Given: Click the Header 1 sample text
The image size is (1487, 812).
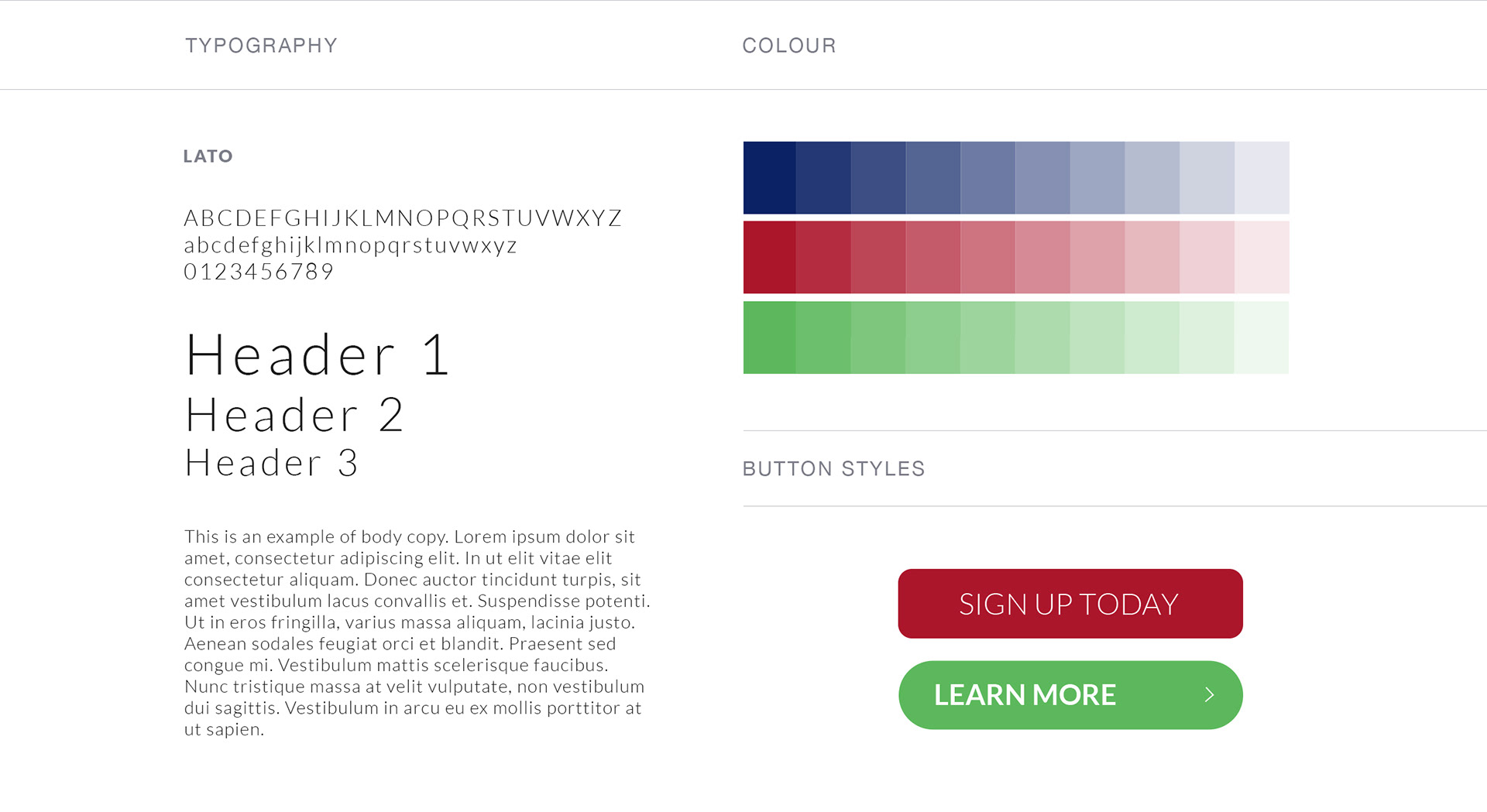Looking at the screenshot, I should 318,355.
